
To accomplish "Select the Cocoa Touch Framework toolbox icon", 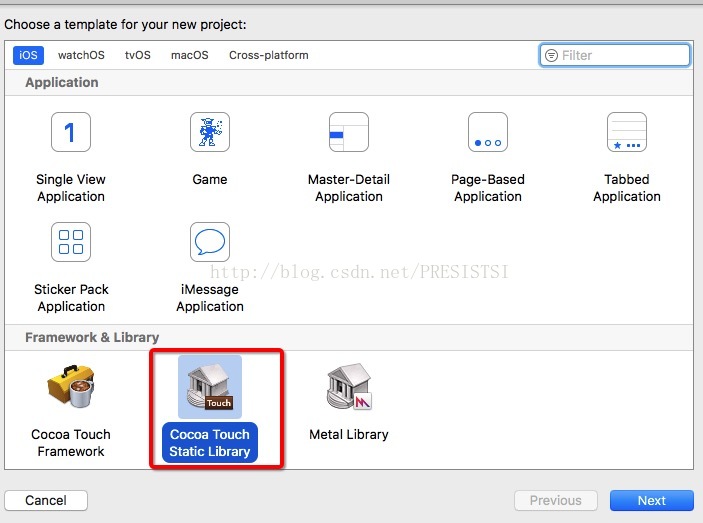I will [x=71, y=386].
